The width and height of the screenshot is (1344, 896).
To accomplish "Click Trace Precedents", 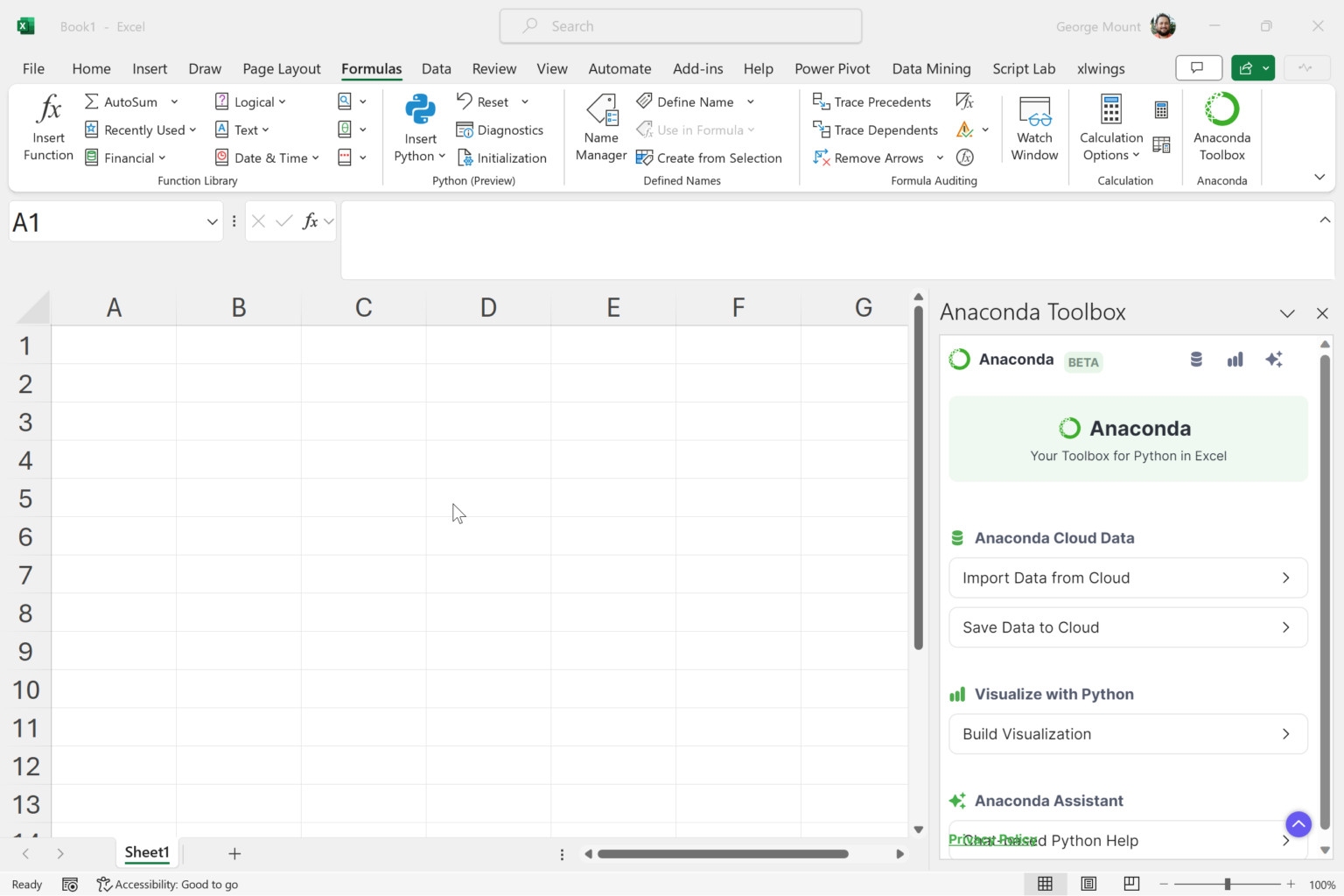I will [871, 102].
